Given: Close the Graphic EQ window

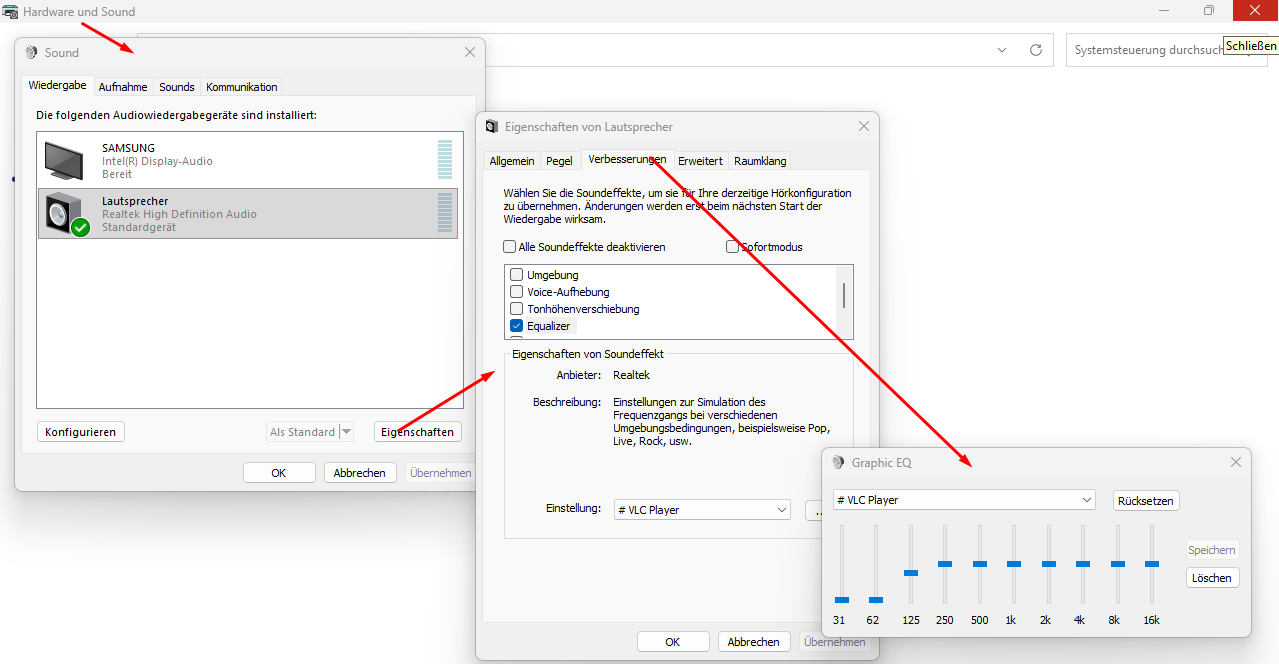Looking at the screenshot, I should point(1236,462).
